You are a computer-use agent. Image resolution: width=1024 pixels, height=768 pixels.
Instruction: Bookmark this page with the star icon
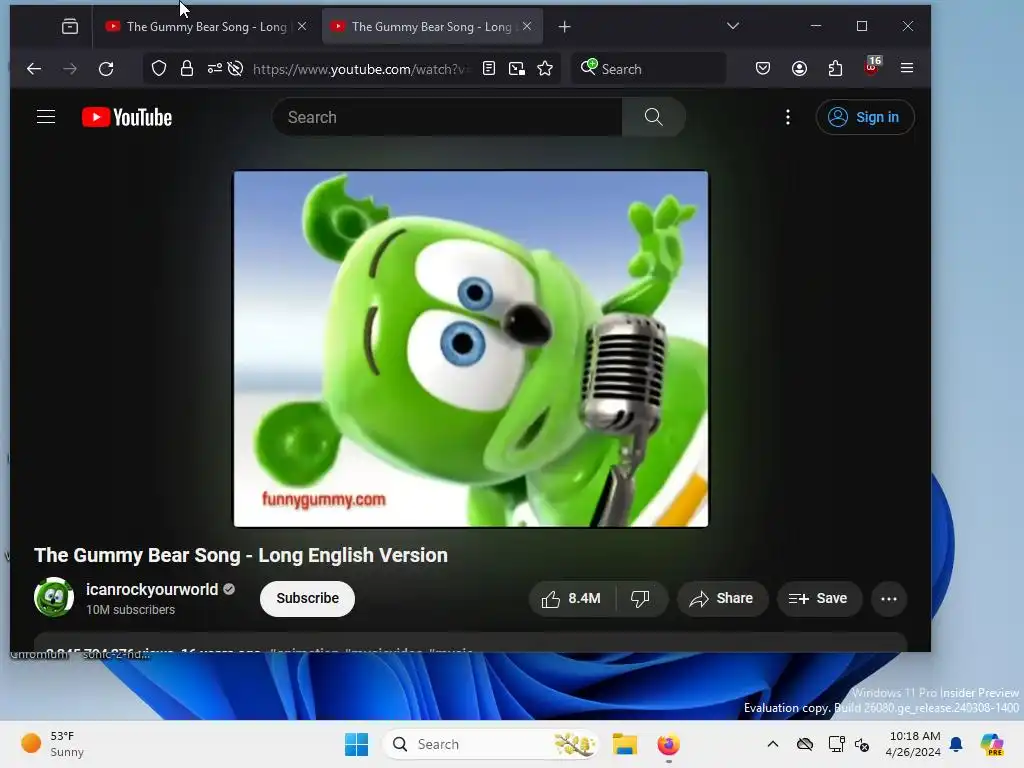click(x=545, y=69)
